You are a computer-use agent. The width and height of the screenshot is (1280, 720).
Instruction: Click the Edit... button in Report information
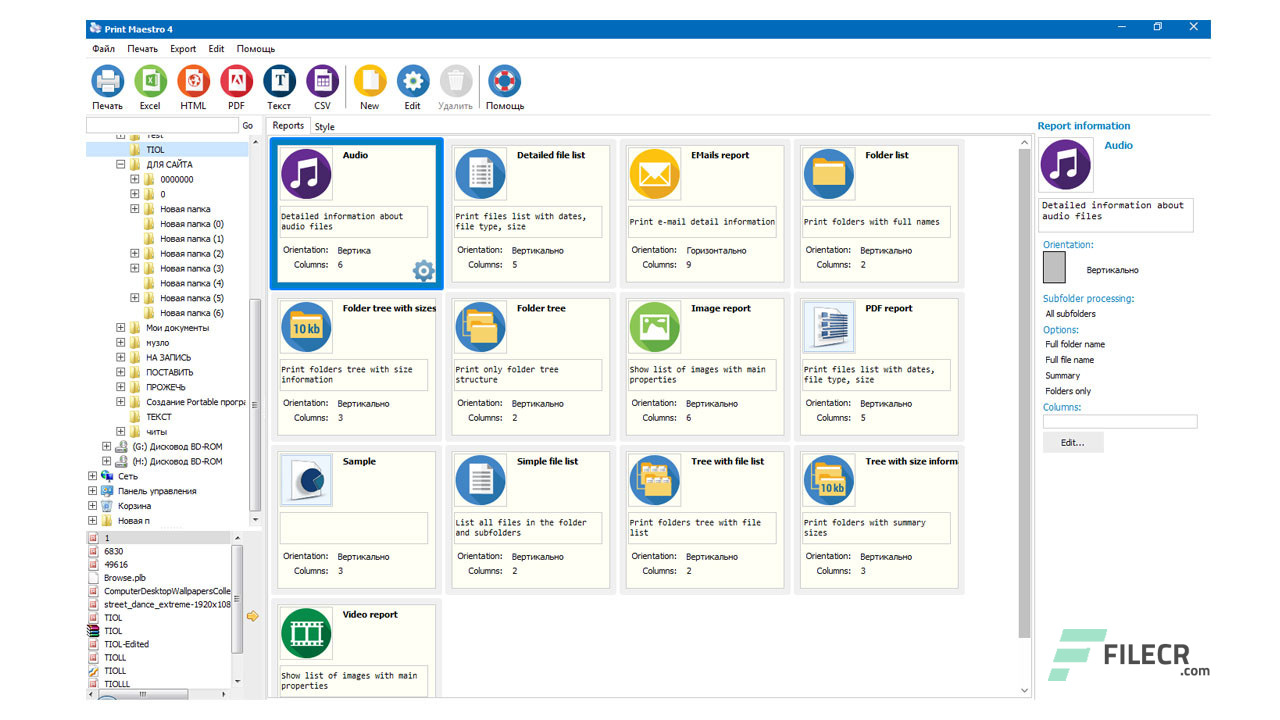[x=1073, y=442]
